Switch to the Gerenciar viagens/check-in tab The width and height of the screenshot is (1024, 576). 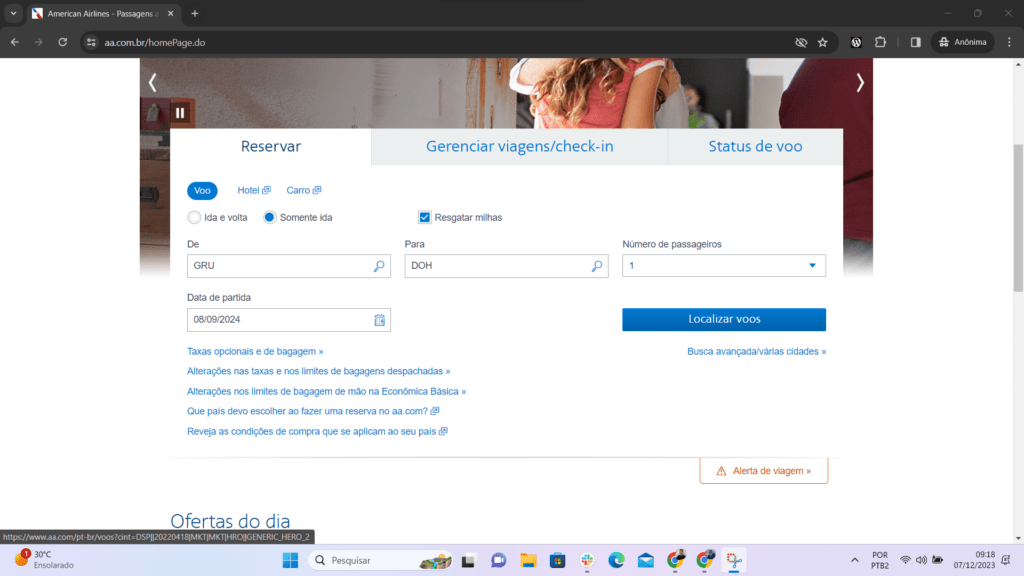coord(519,146)
